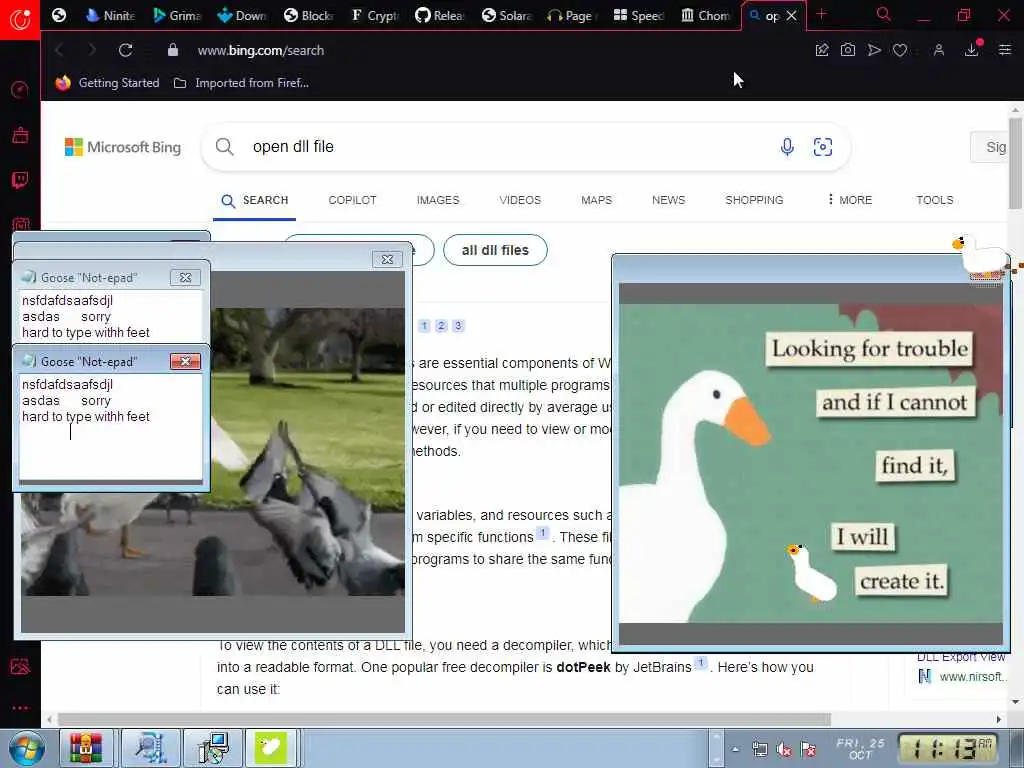Expand the MORE search categories menu
1024x768 pixels.
click(x=850, y=200)
